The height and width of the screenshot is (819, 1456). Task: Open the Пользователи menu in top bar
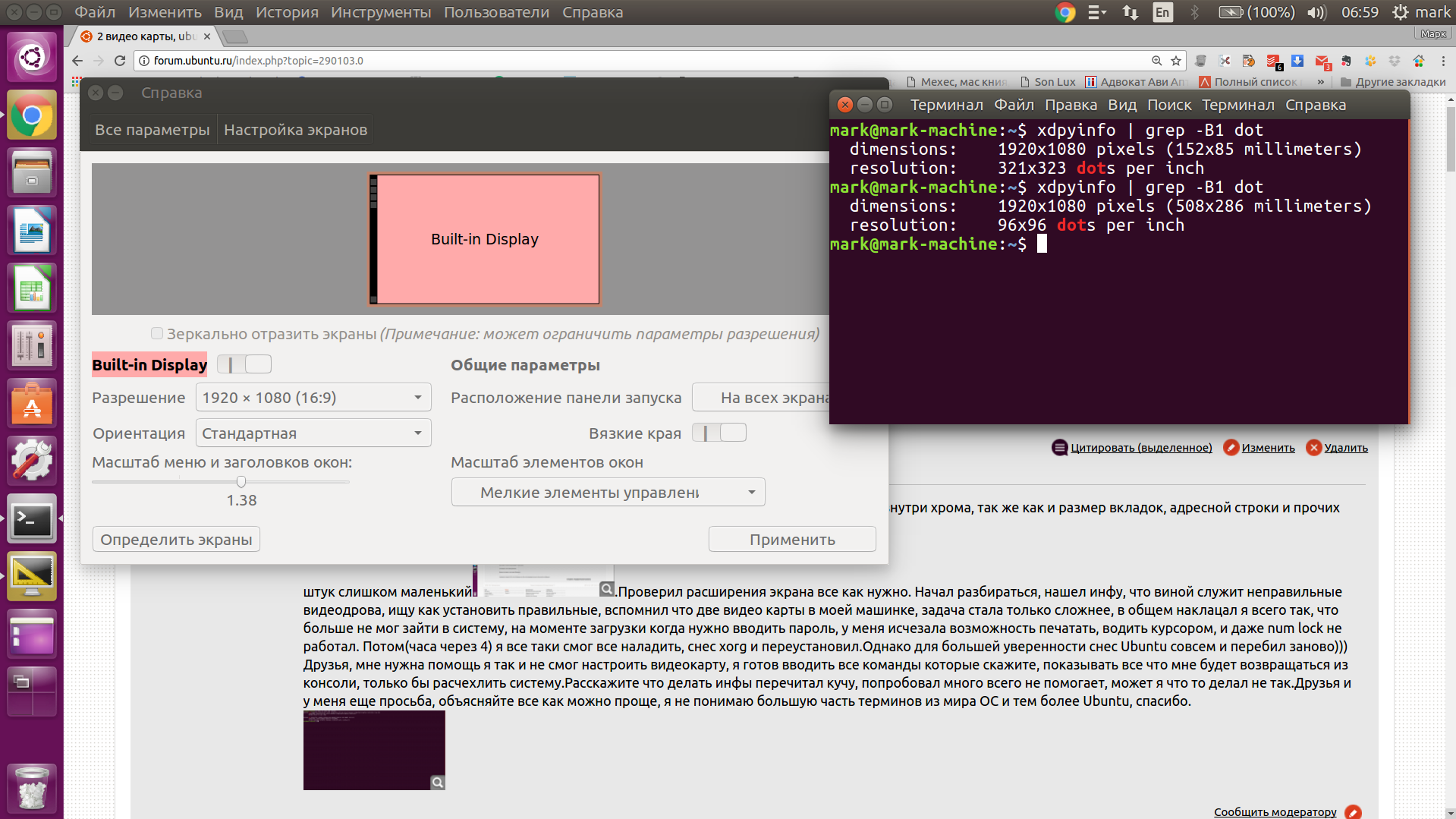pos(496,12)
